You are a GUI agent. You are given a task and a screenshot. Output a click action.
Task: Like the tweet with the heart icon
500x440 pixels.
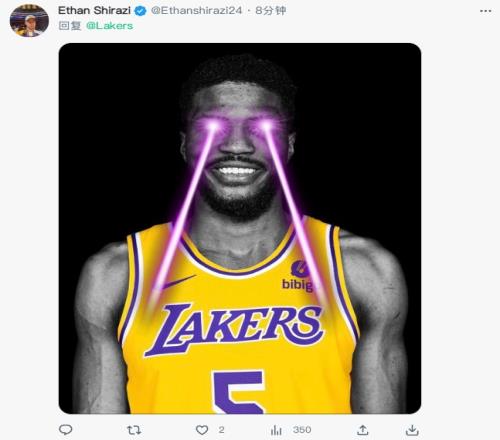click(x=202, y=430)
